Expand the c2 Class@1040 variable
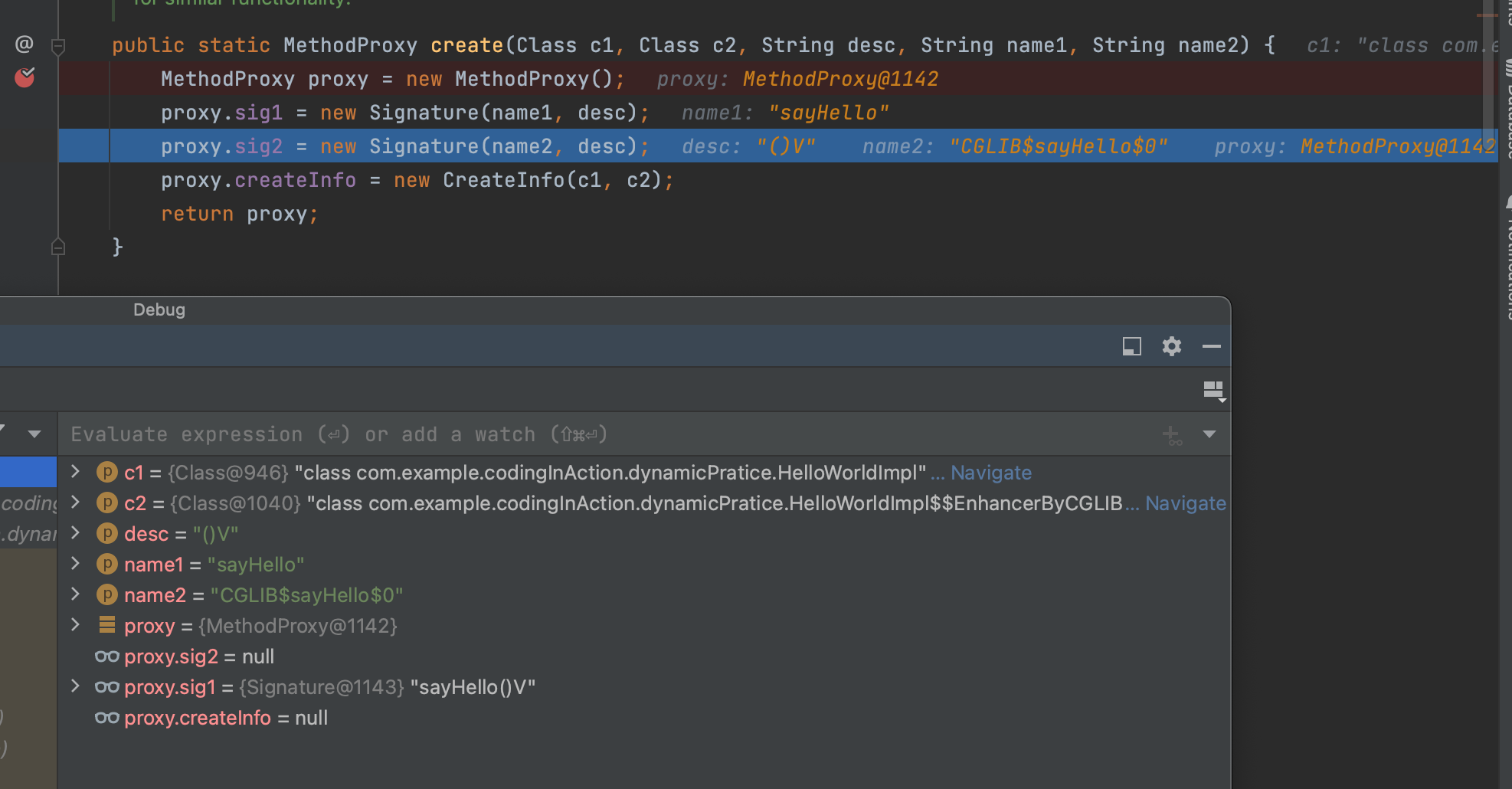Image resolution: width=1512 pixels, height=789 pixels. pyautogui.click(x=75, y=503)
